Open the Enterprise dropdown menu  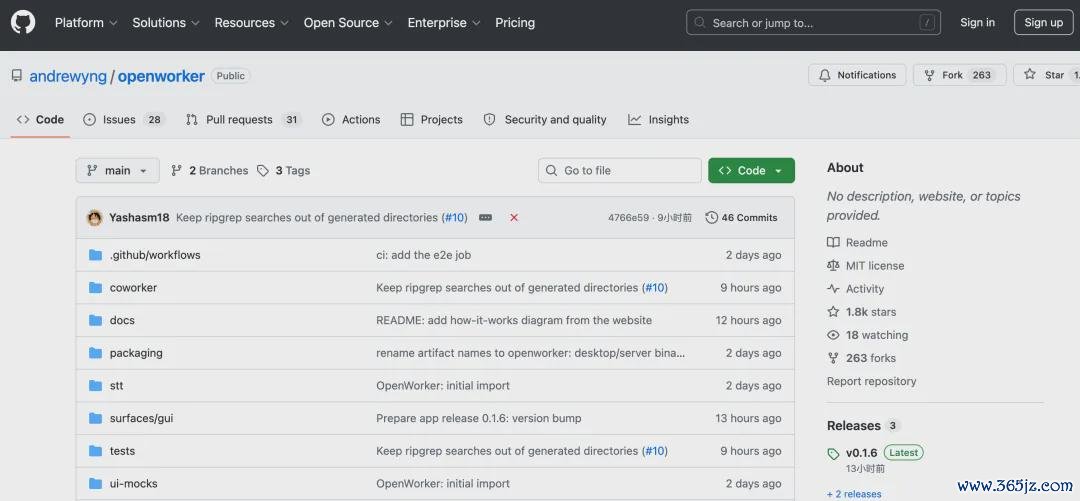444,23
